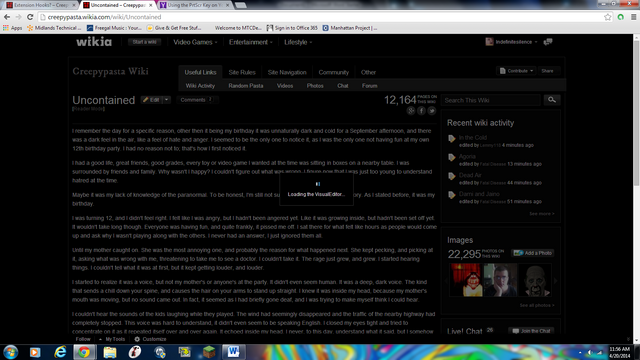The image size is (640, 360).
Task: Expand the Entertainment menu
Action: point(250,42)
